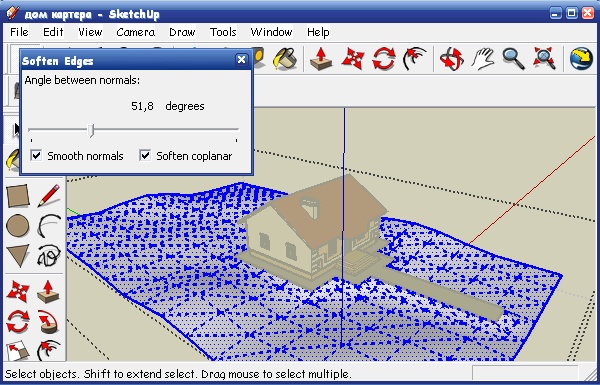The image size is (600, 385).
Task: Toggle the Soften coplanar checkbox
Action: (145, 155)
